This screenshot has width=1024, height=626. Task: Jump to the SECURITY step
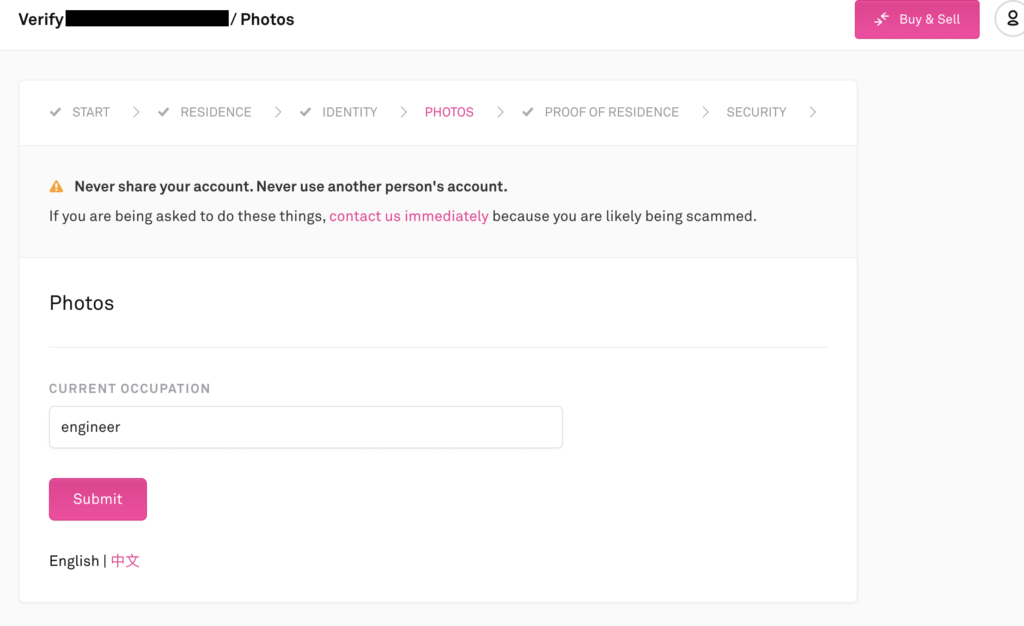coord(756,112)
